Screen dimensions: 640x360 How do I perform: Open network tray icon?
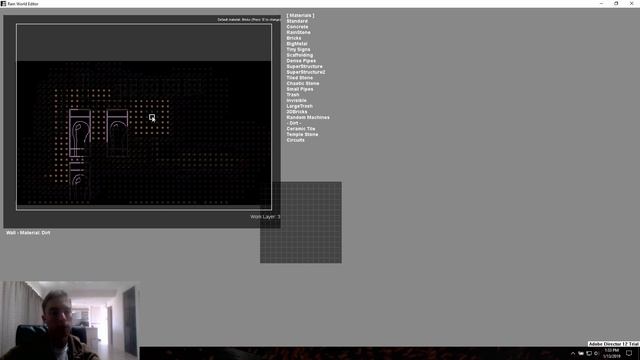(x=589, y=353)
